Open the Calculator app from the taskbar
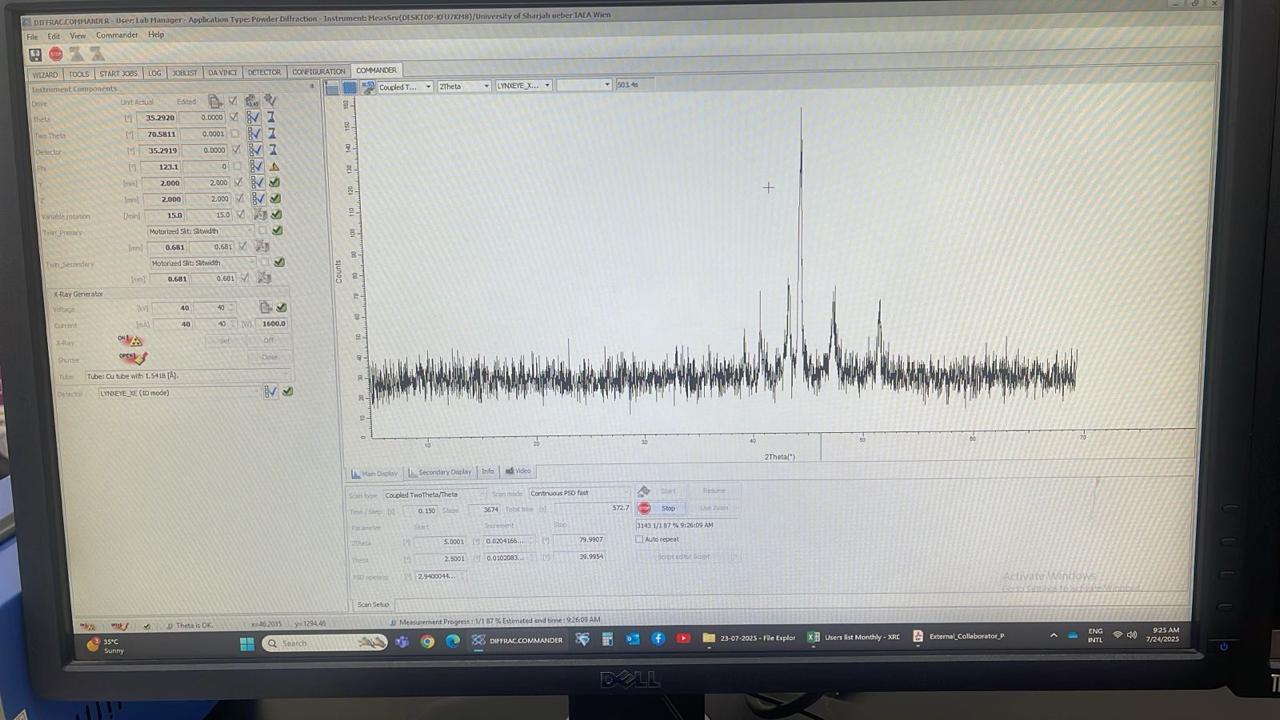Screen dimensions: 1280x720 [x=607, y=639]
